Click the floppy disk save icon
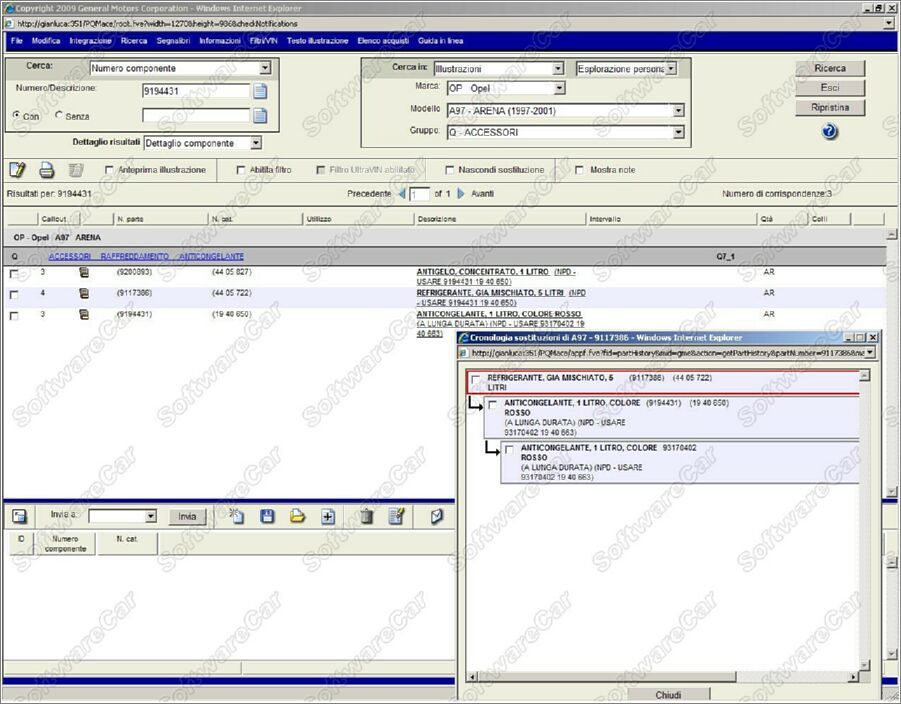Screen dimensions: 901x704 tap(267, 516)
